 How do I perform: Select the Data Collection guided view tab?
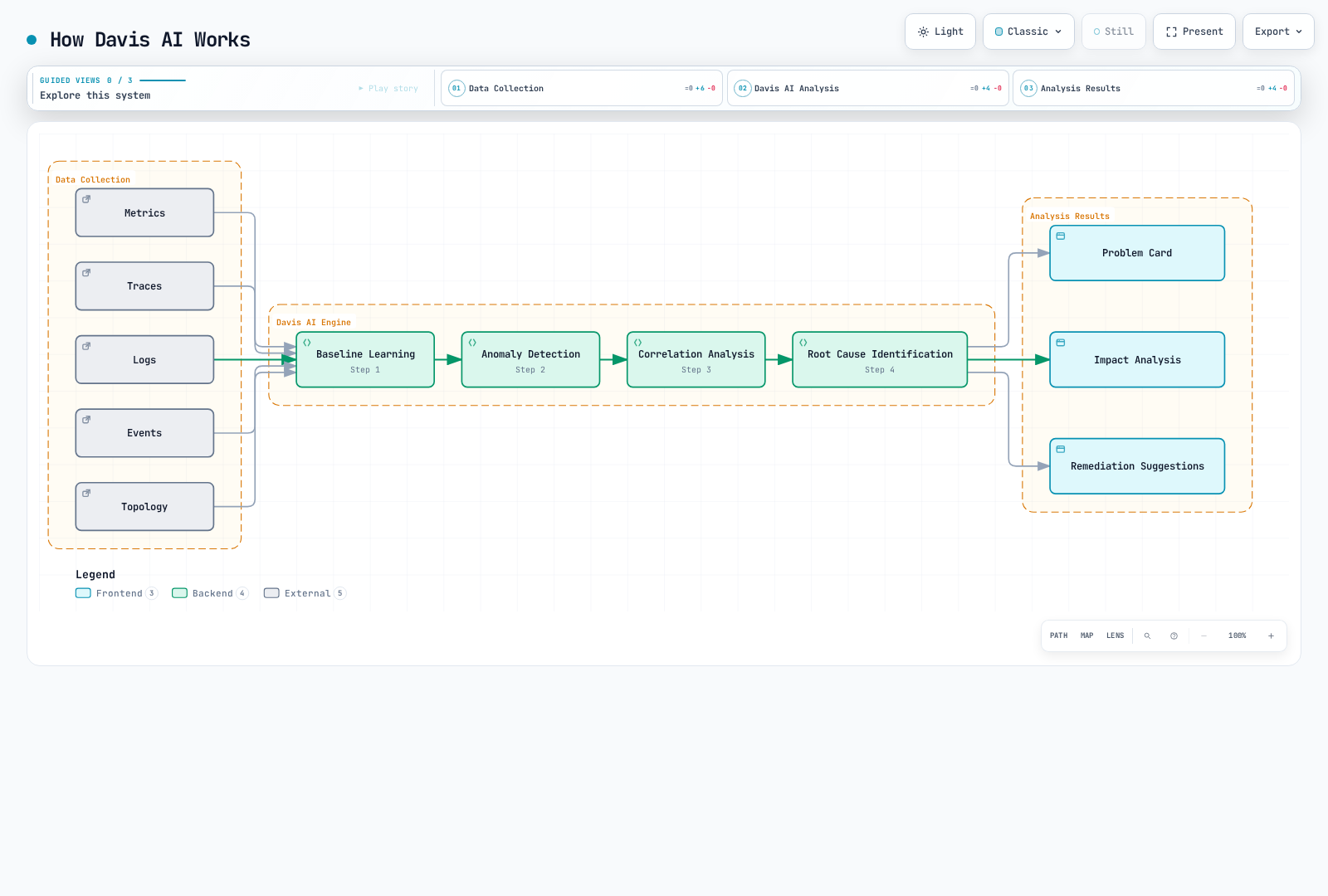582,88
